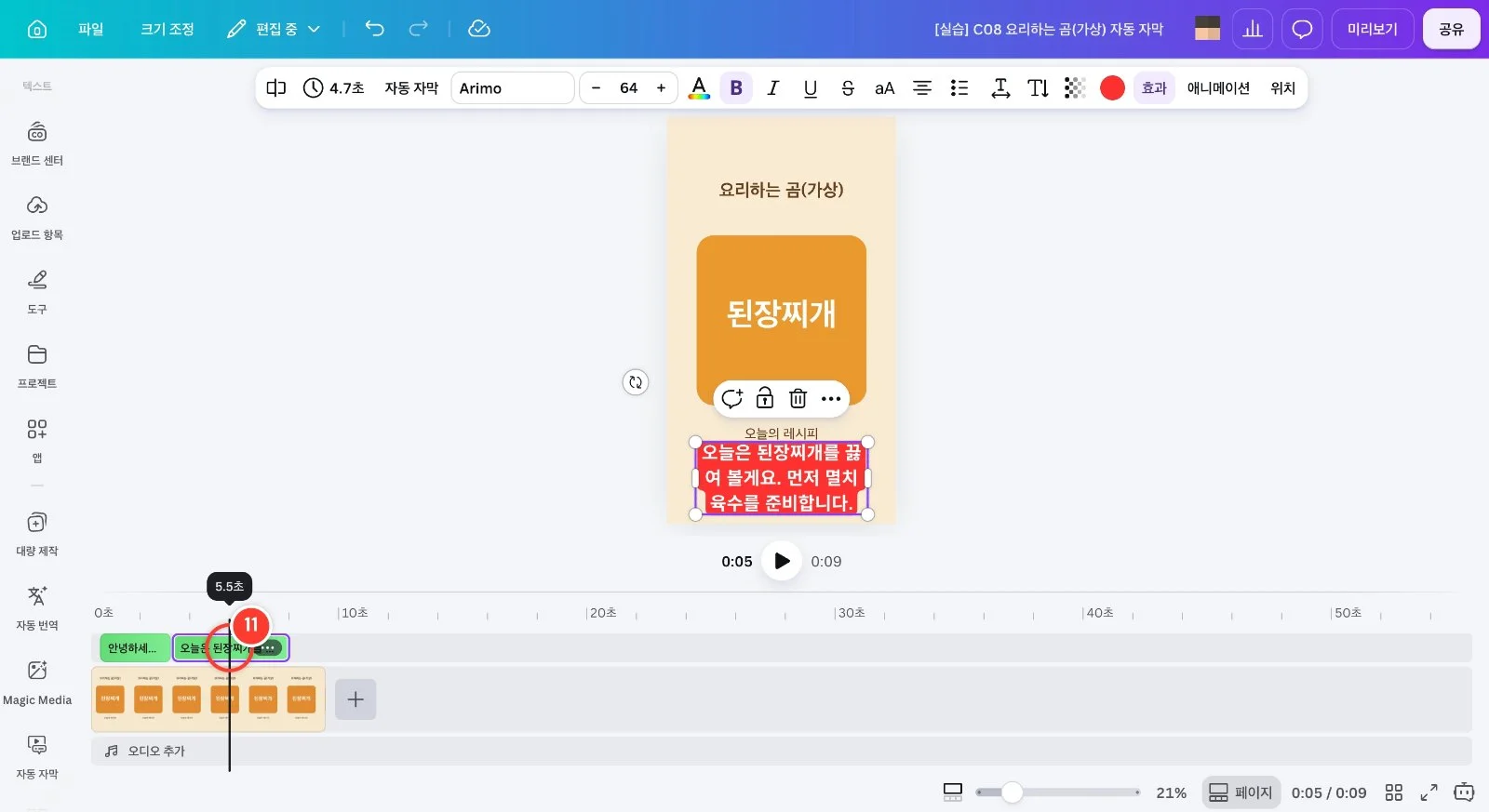Open the 업로드 항목 sidebar panel
1489x812 pixels.
coord(37,218)
